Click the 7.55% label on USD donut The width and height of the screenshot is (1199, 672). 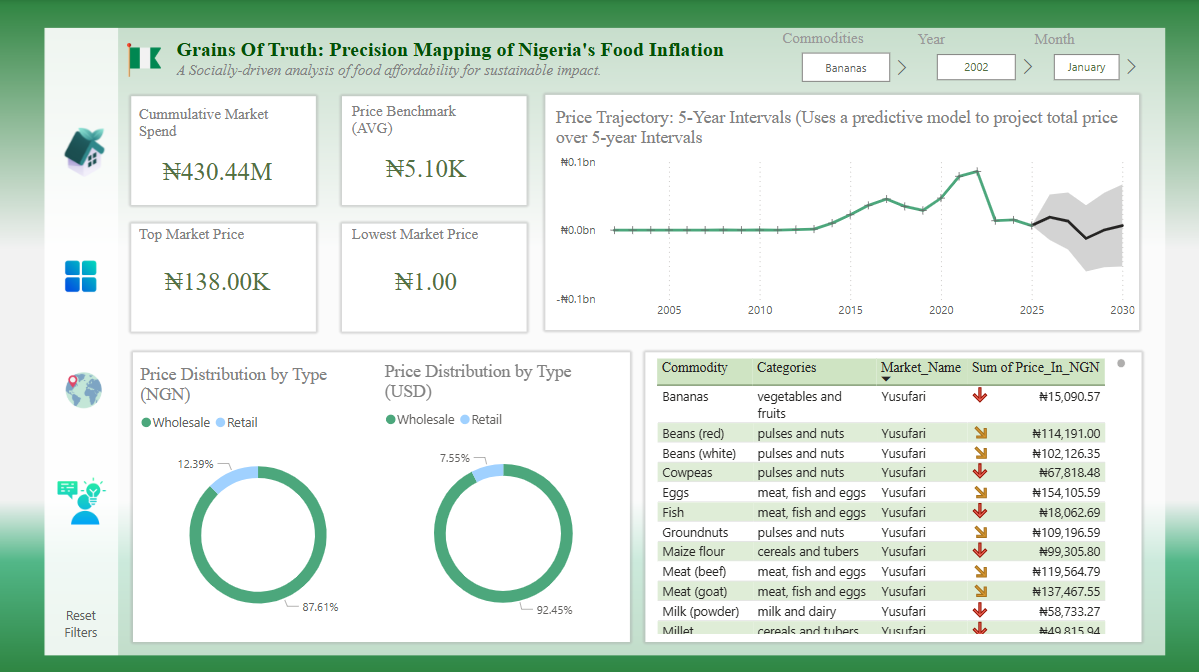454,458
